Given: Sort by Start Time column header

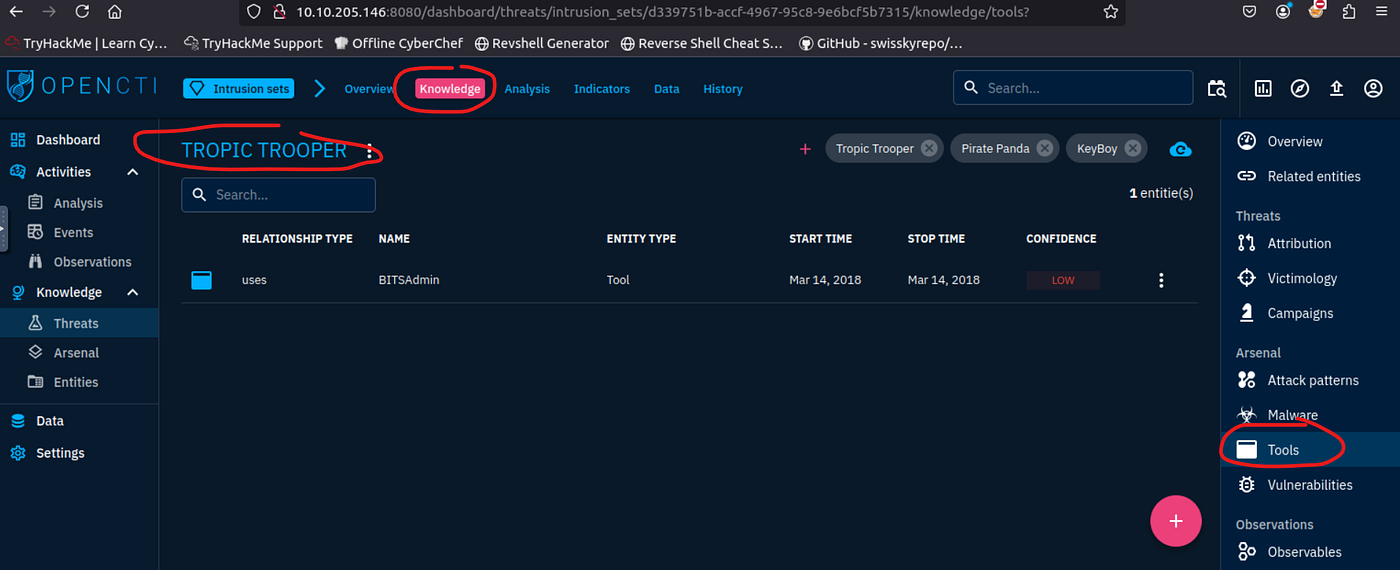Looking at the screenshot, I should click(820, 239).
